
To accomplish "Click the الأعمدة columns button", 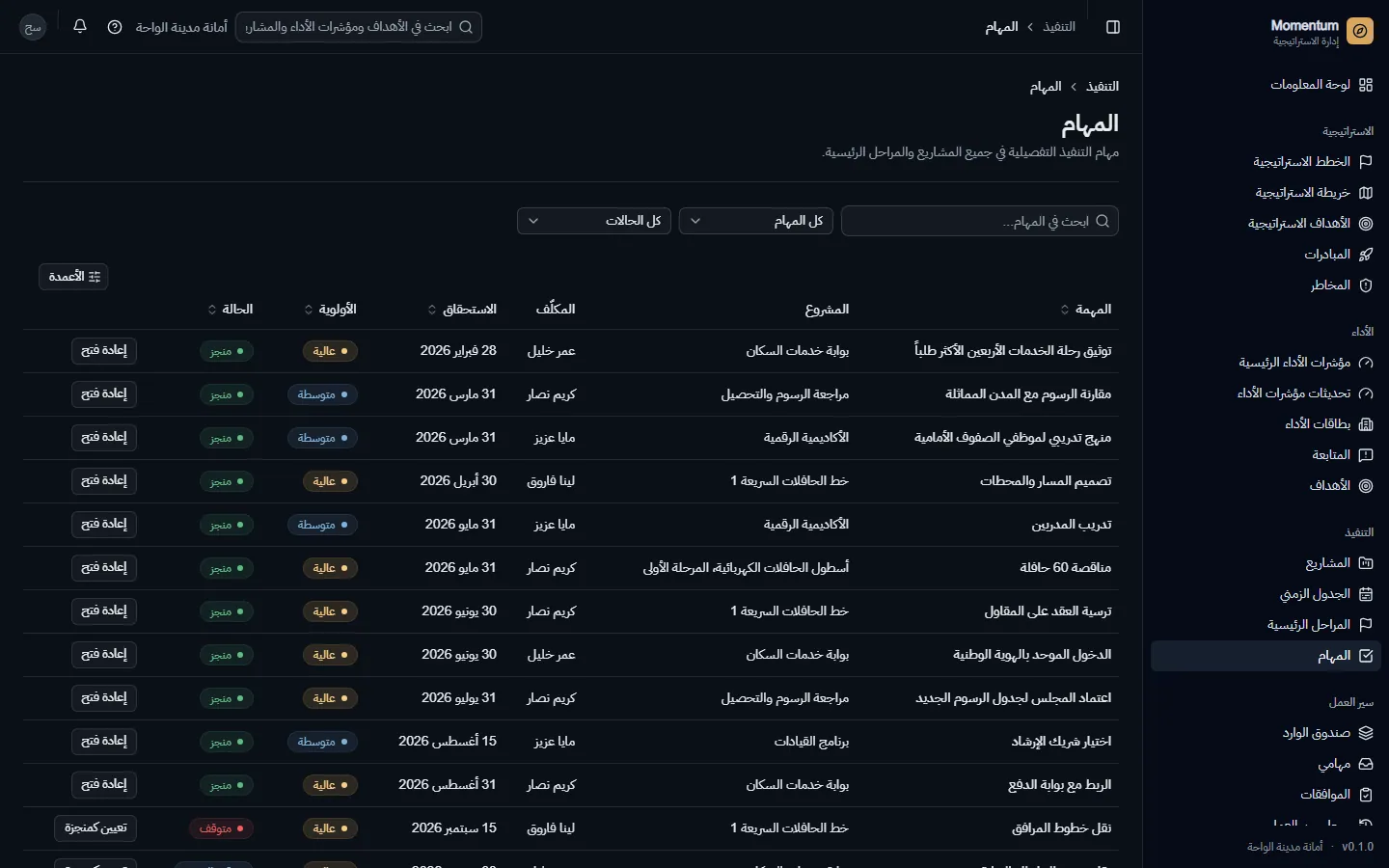I will pyautogui.click(x=73, y=277).
